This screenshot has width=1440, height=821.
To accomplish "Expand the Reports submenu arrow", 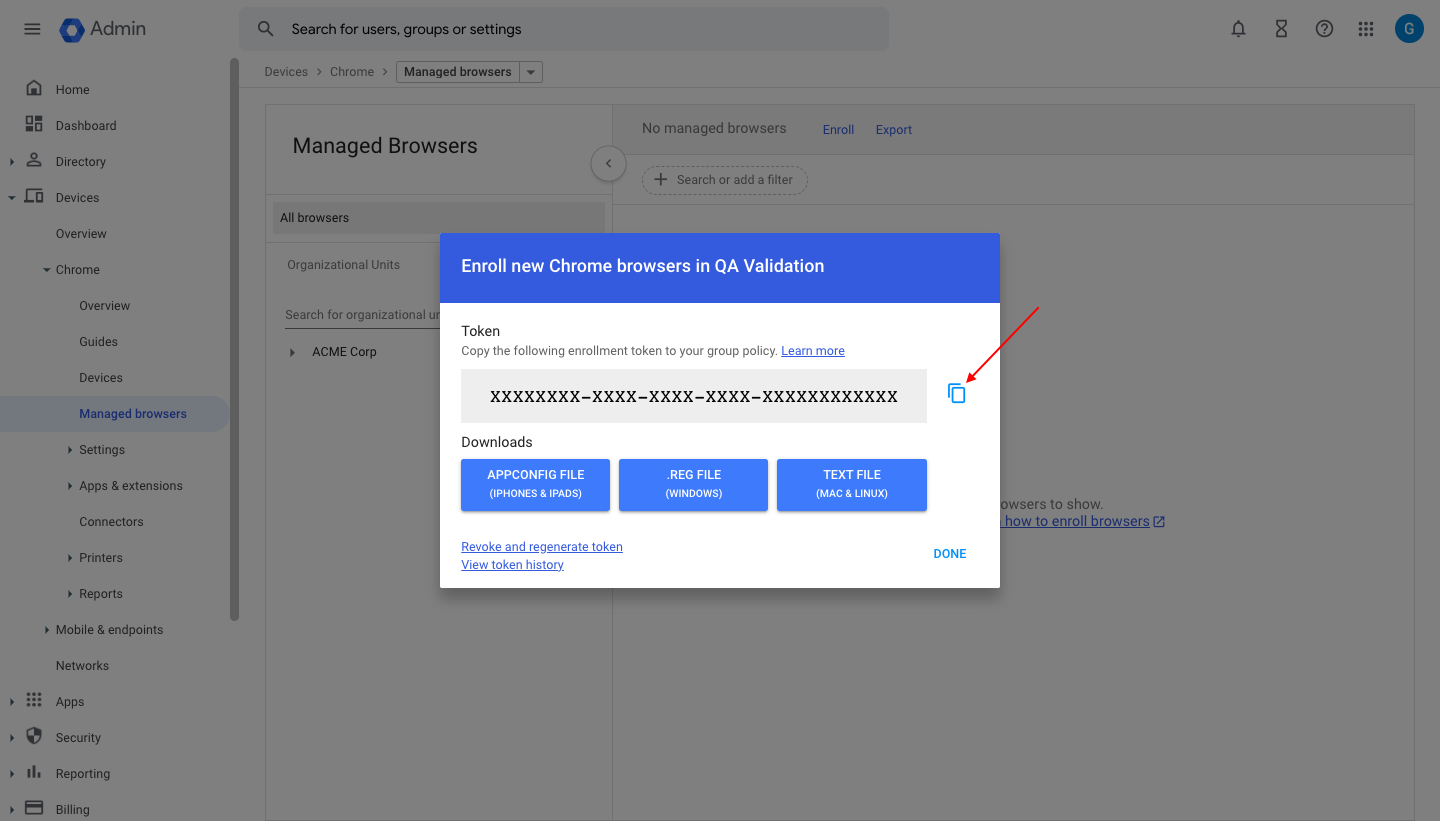I will (70, 594).
